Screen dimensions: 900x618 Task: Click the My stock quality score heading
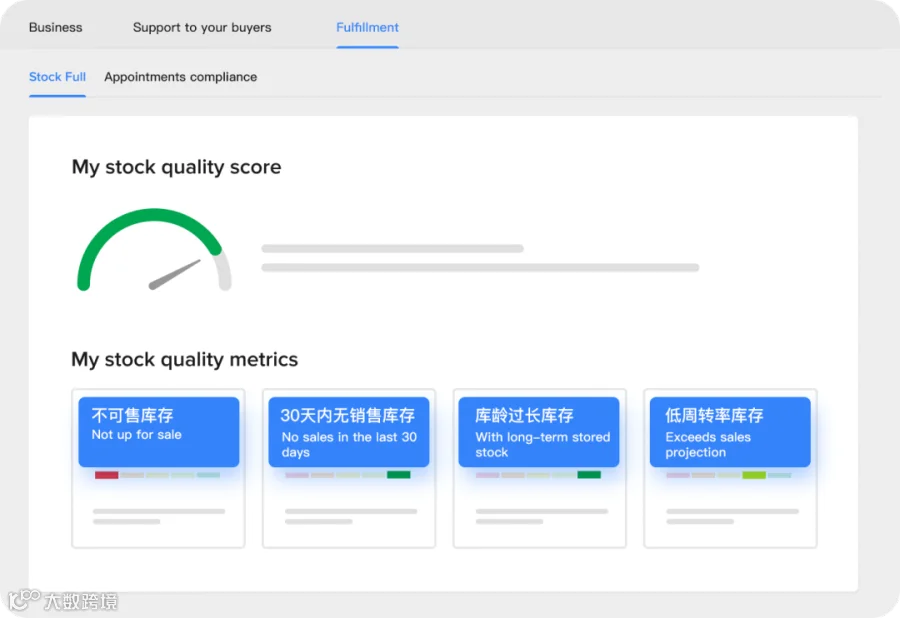click(x=176, y=167)
